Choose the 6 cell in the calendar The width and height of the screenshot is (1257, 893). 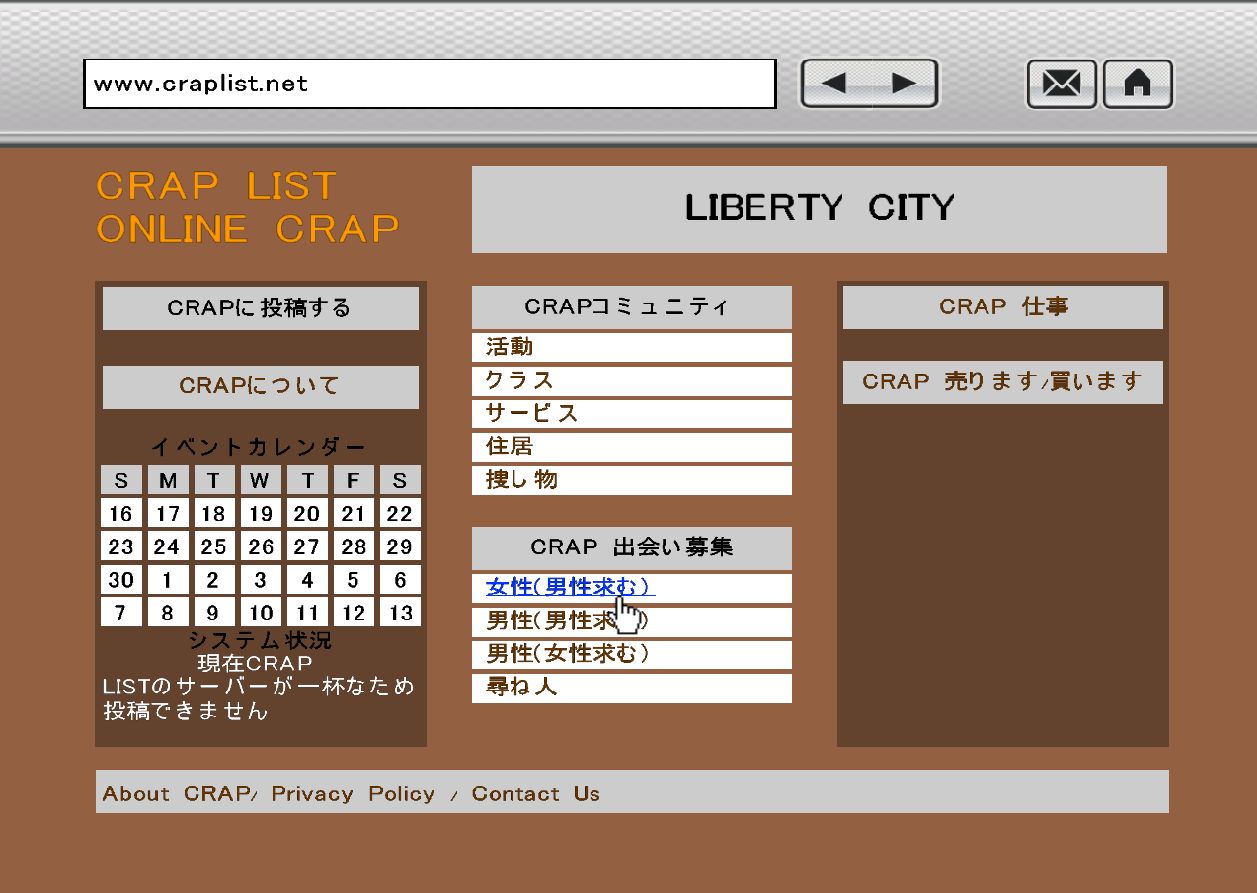coord(400,580)
